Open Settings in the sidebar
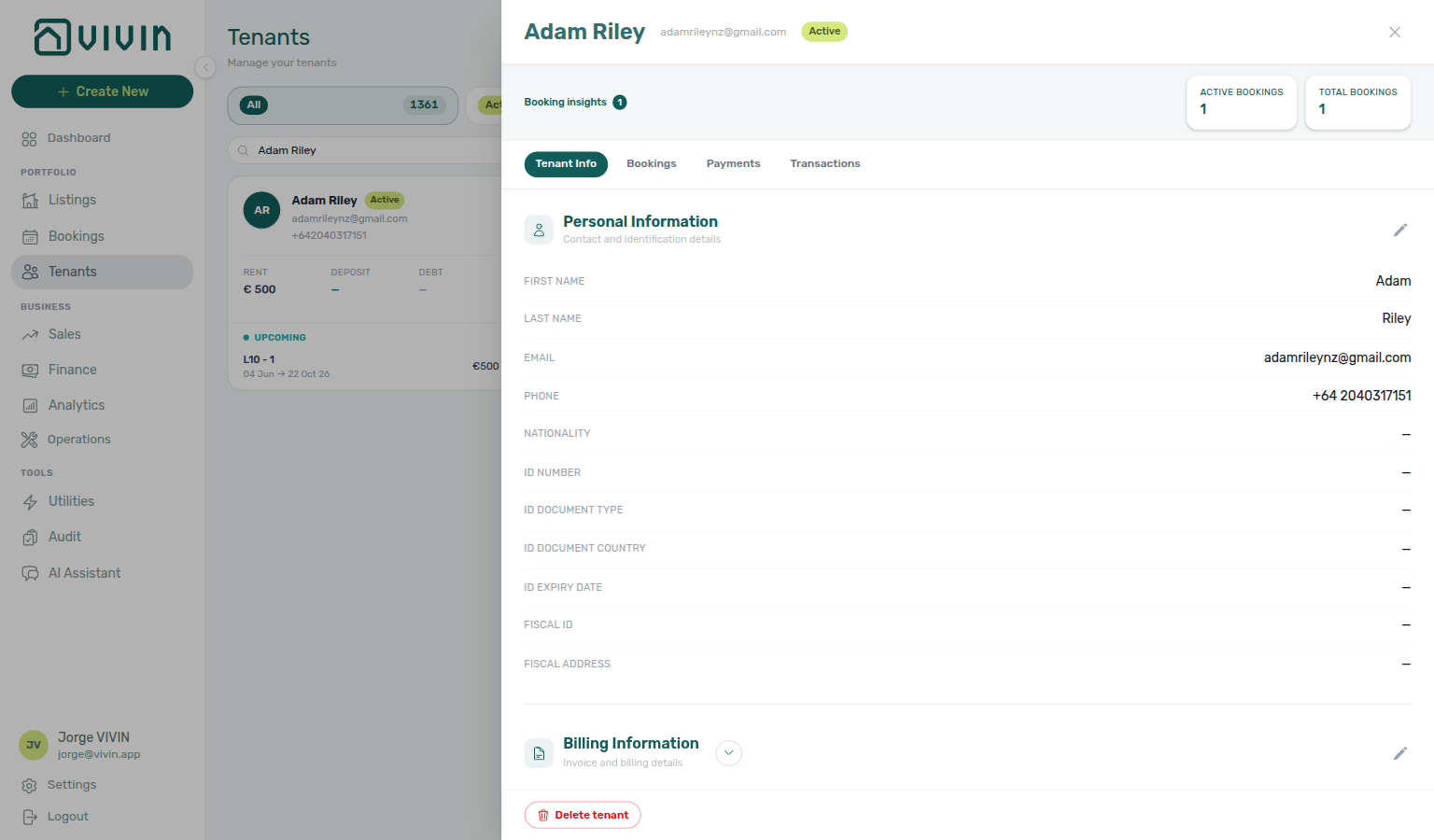This screenshot has width=1434, height=840. (x=71, y=785)
